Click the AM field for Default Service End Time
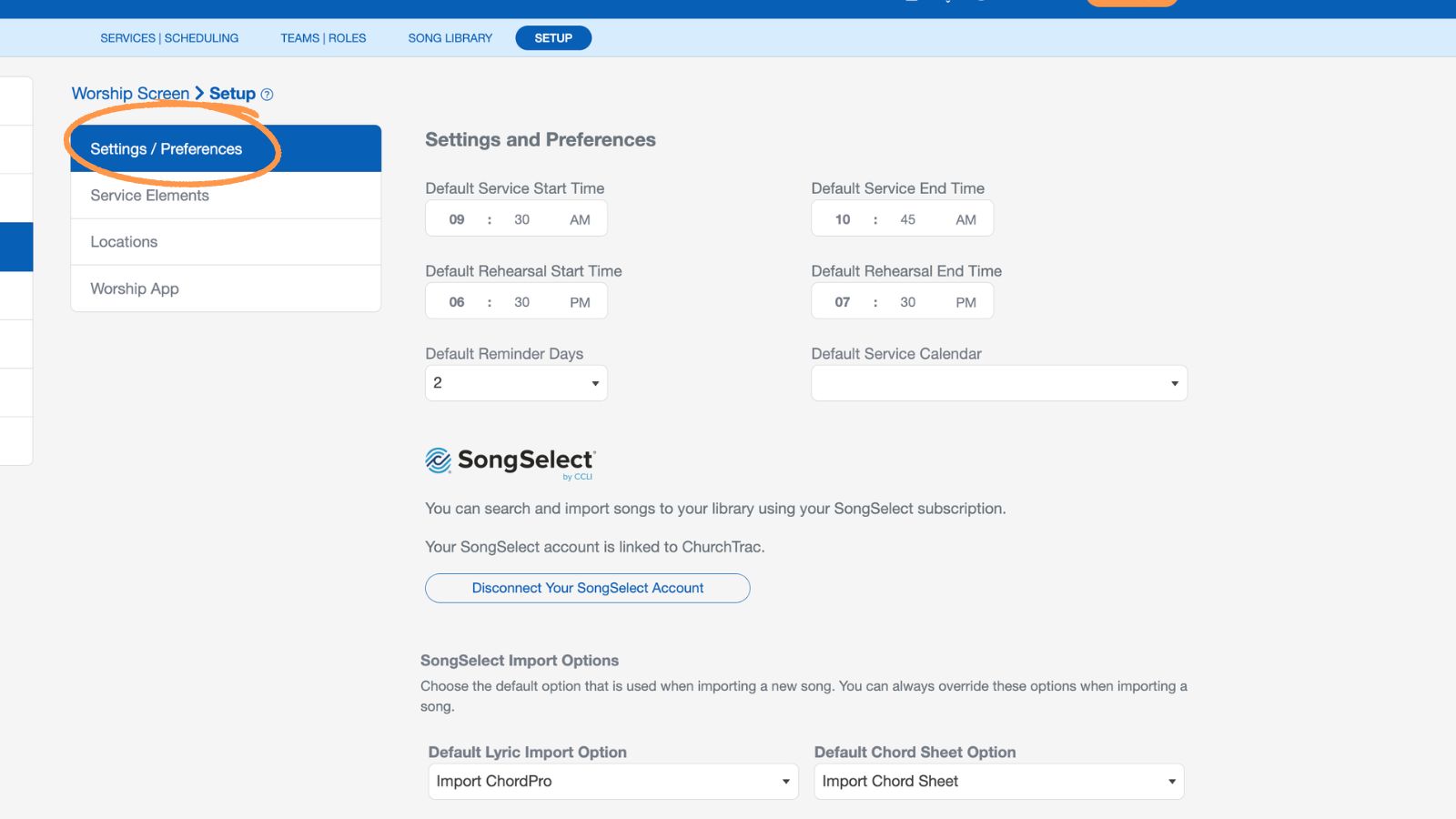This screenshot has width=1456, height=819. point(966,218)
